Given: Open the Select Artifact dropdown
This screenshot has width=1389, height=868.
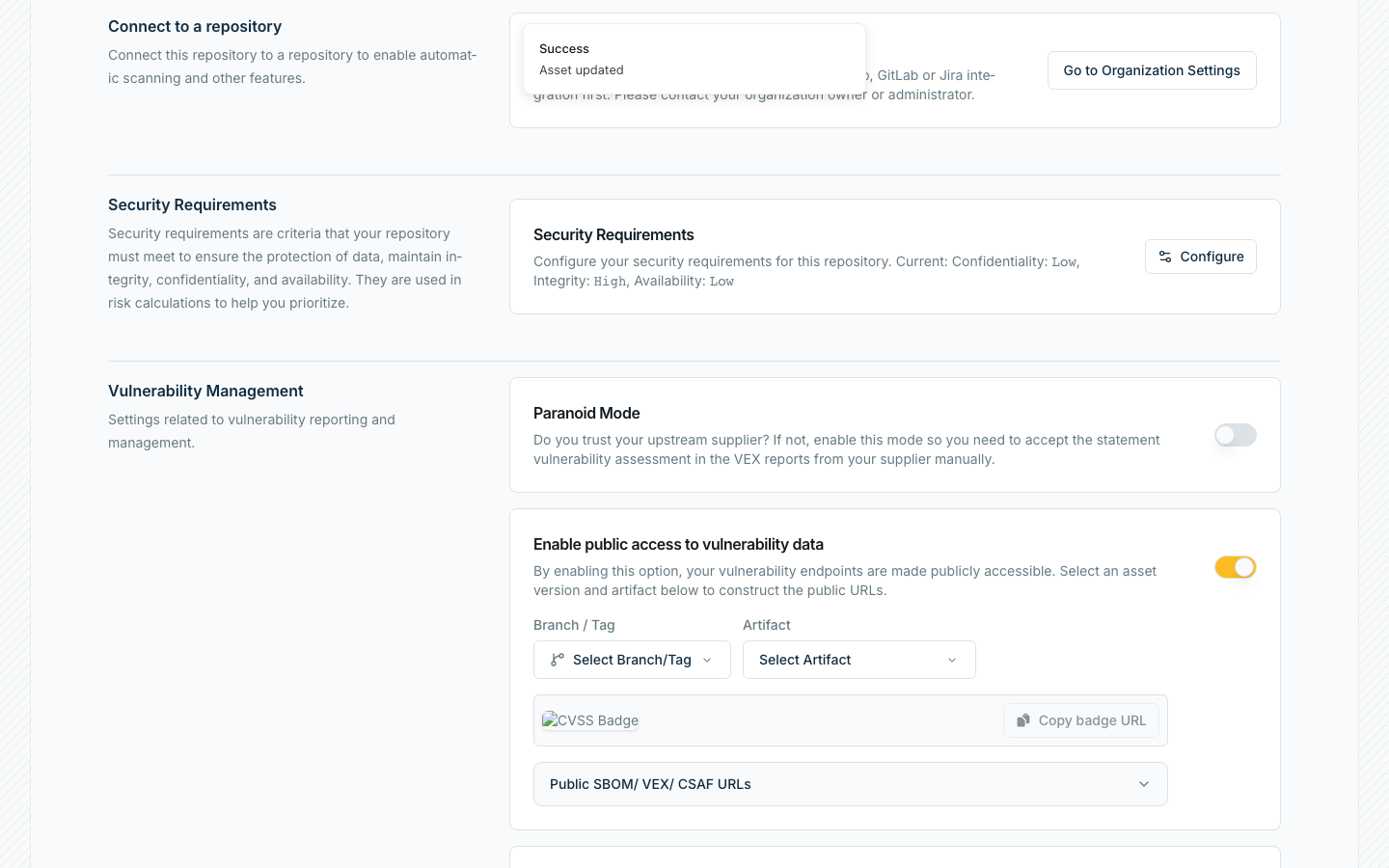Looking at the screenshot, I should [859, 660].
